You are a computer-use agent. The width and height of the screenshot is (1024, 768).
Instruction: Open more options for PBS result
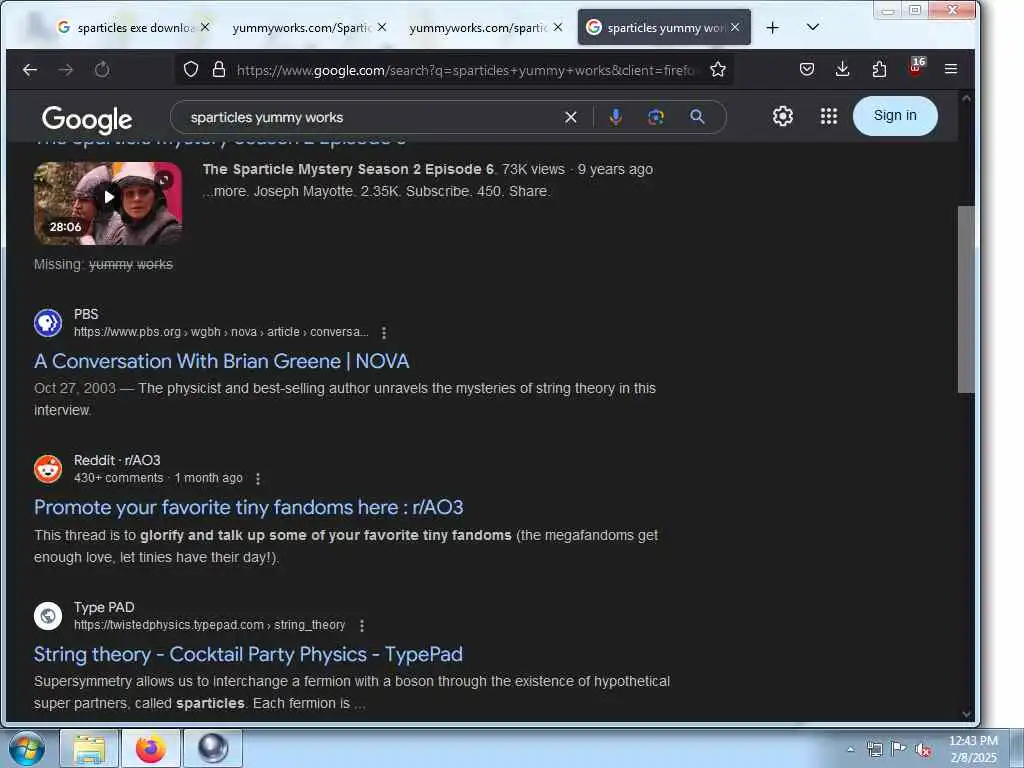384,333
